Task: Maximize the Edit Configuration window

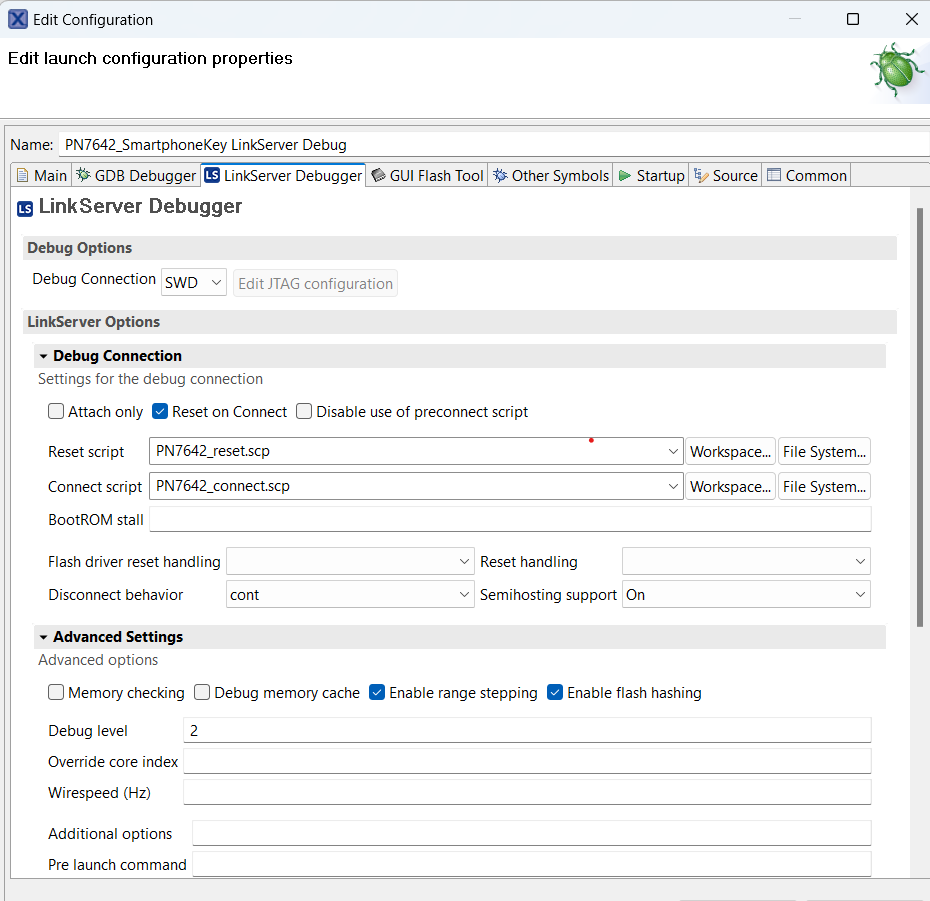Action: tap(852, 19)
